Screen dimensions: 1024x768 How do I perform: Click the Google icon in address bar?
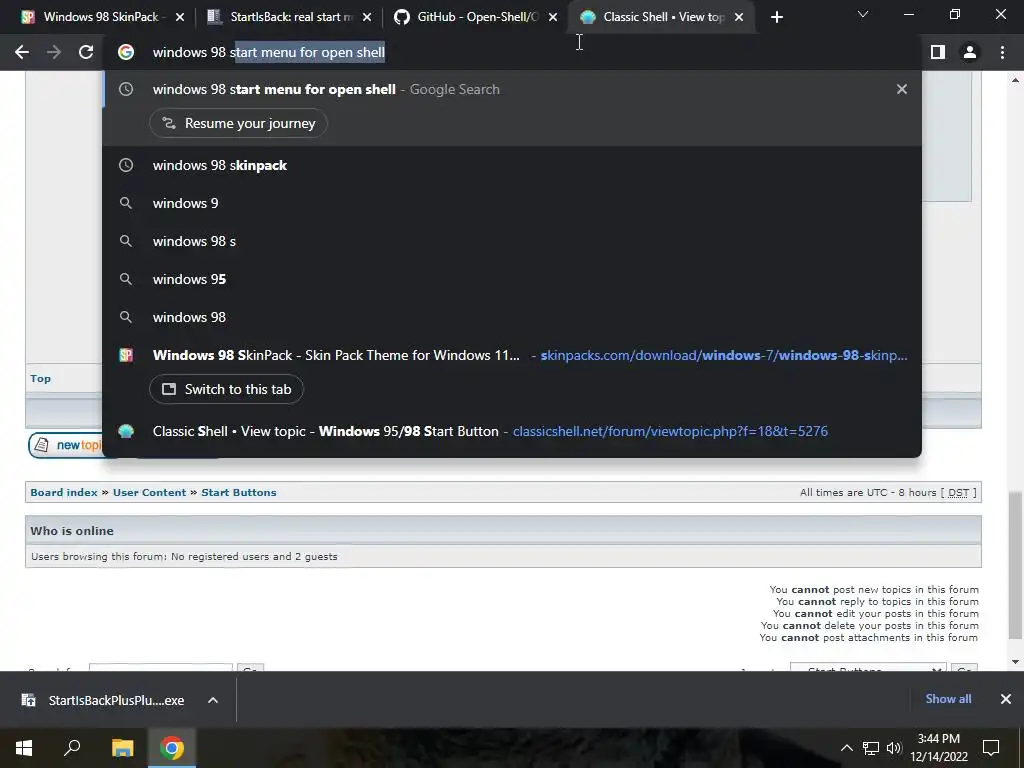(126, 52)
